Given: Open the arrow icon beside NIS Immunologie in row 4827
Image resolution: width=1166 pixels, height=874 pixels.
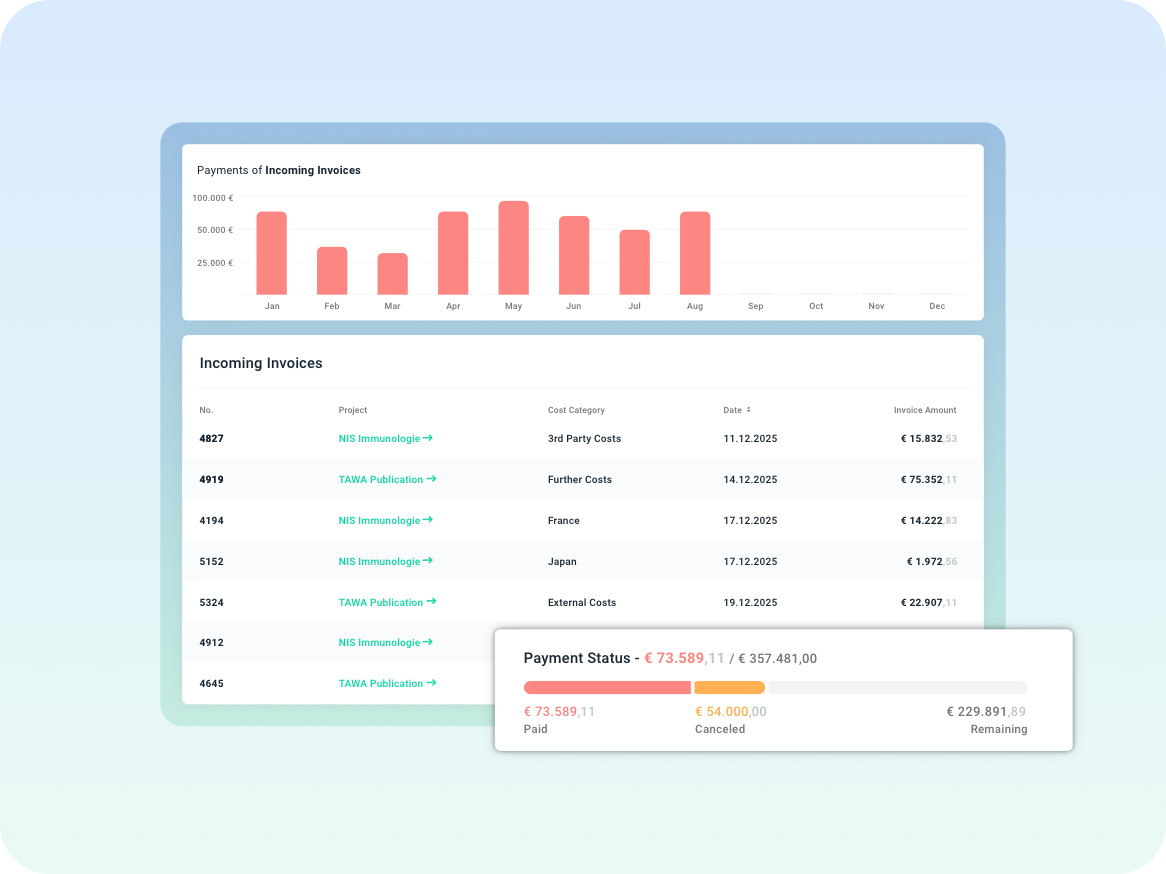Looking at the screenshot, I should click(430, 438).
